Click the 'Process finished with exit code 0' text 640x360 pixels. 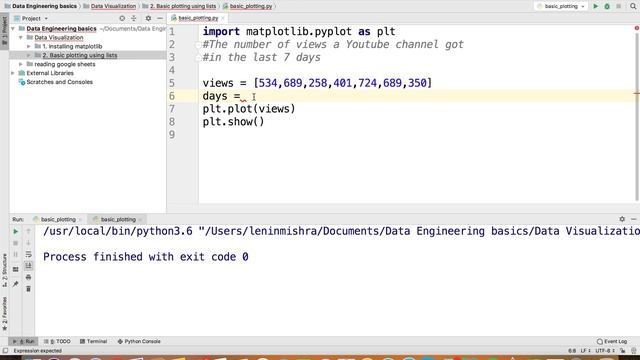point(146,257)
